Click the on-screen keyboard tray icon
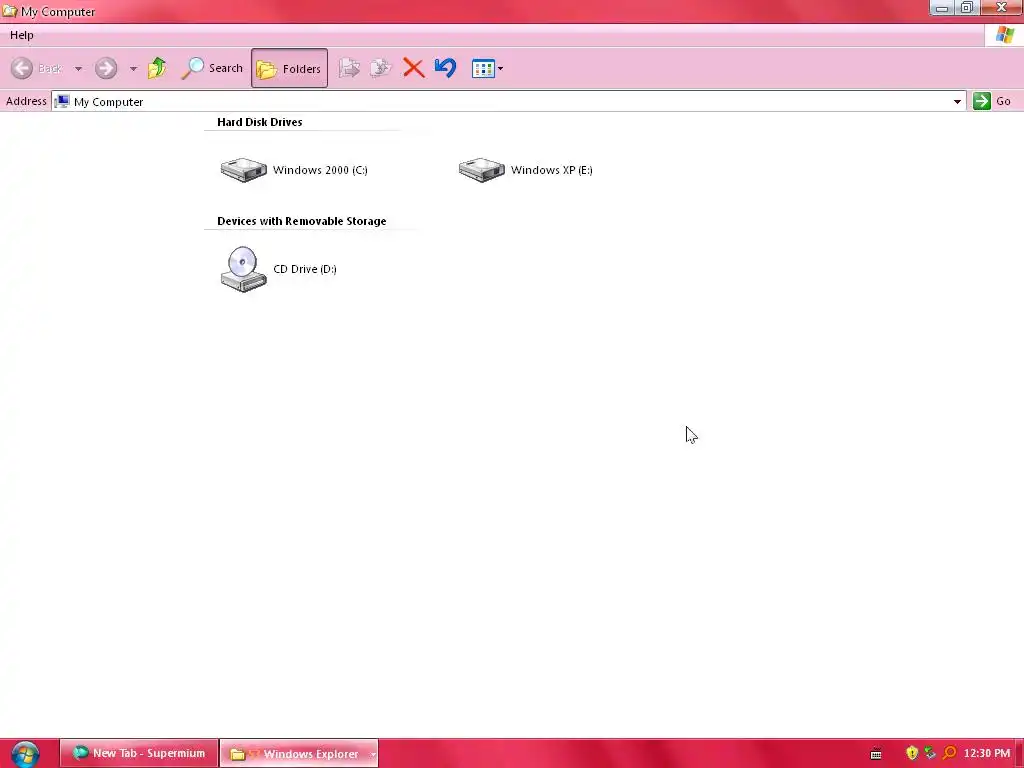The height and width of the screenshot is (768, 1024). 876,754
